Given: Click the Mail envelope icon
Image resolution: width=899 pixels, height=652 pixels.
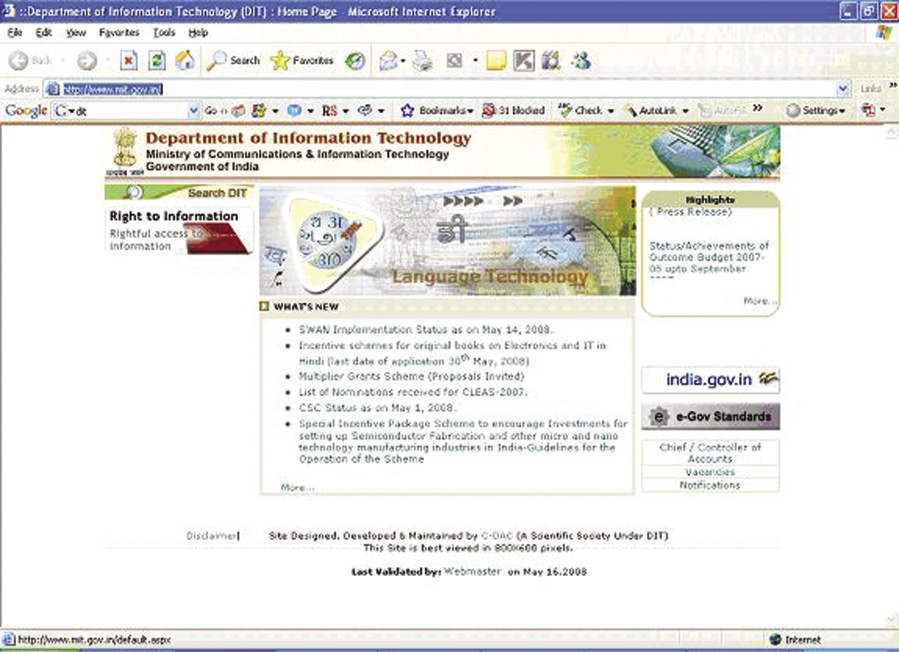Looking at the screenshot, I should [x=388, y=61].
